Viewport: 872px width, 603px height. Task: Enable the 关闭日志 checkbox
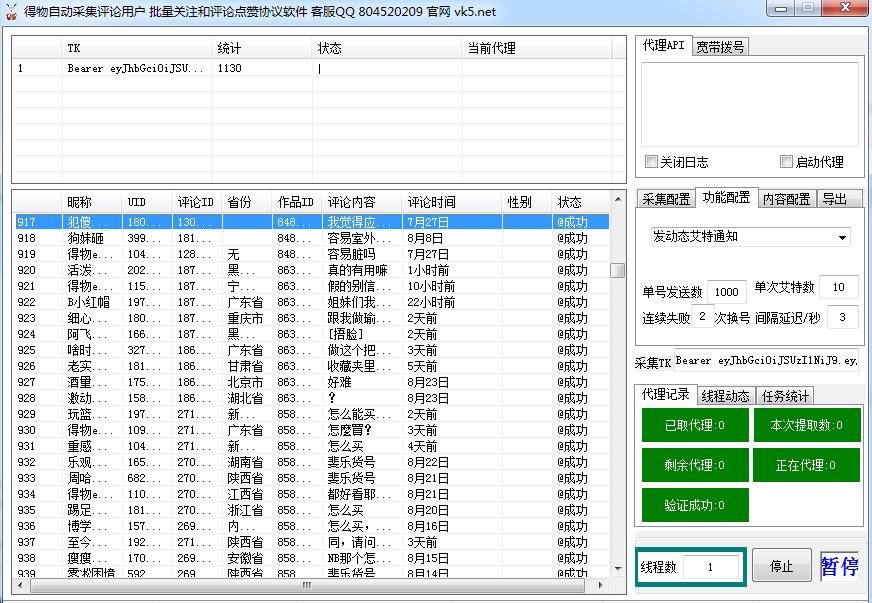pos(652,162)
